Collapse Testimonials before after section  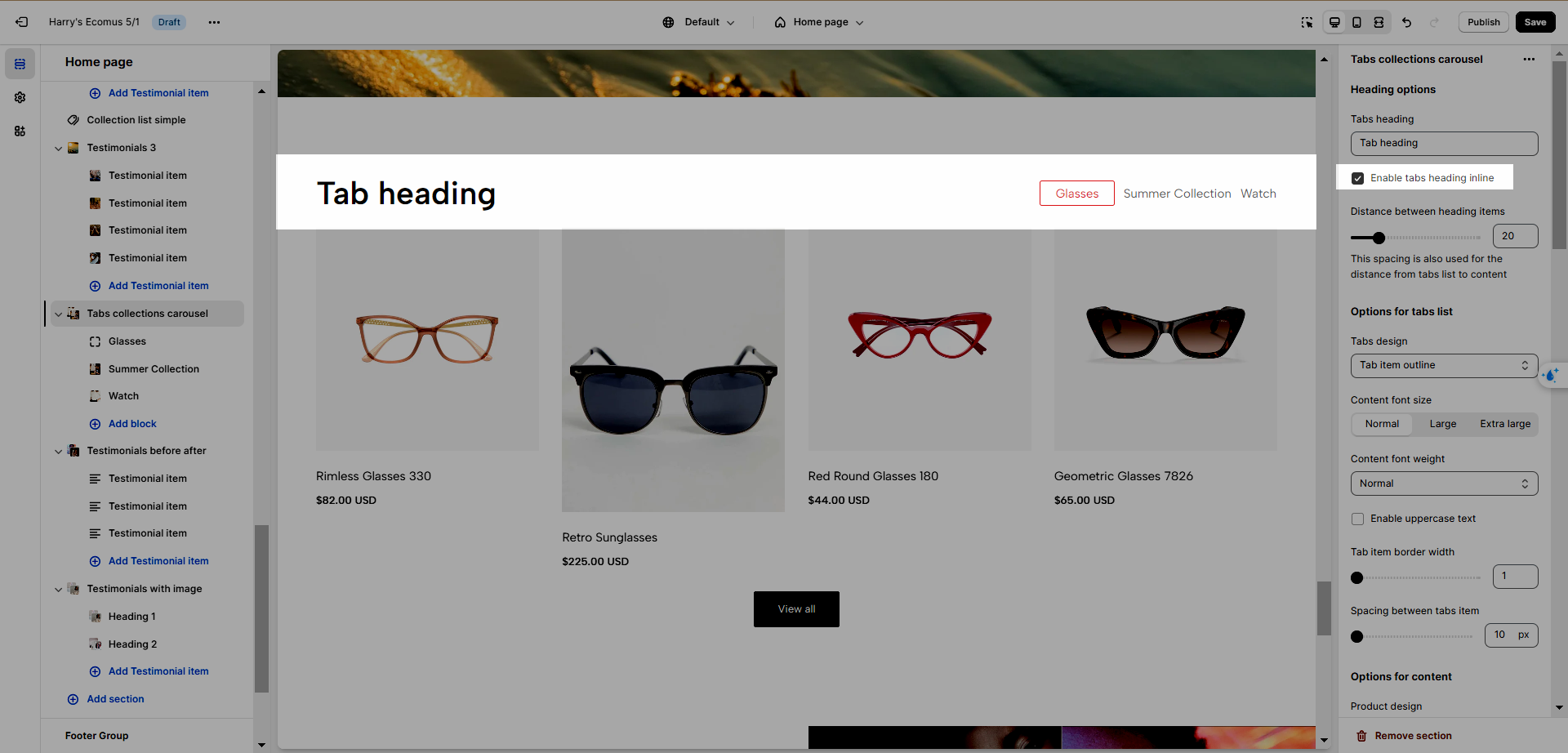coord(58,452)
